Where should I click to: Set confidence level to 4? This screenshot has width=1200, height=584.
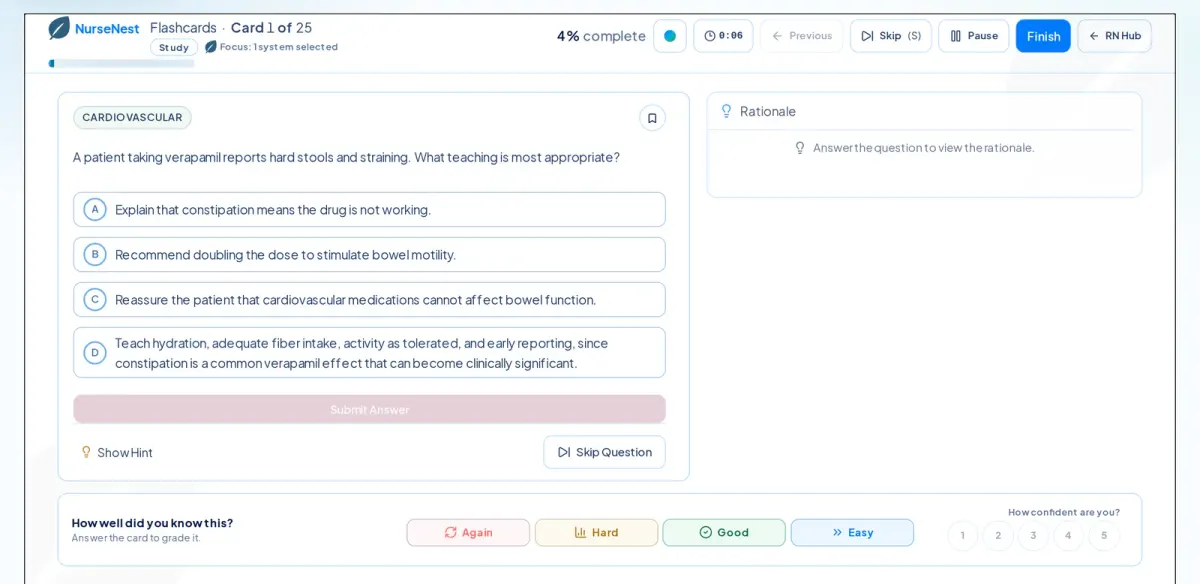[1068, 535]
